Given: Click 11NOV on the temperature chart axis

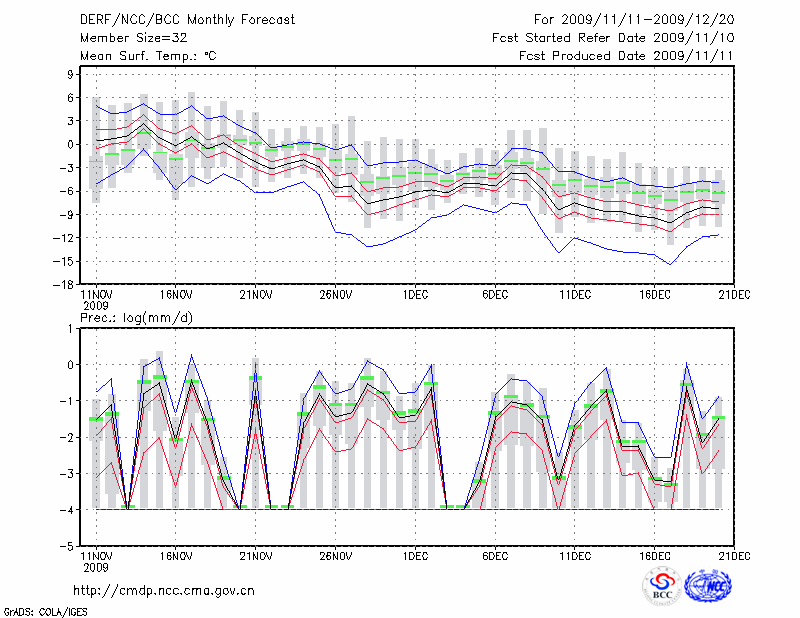Looking at the screenshot, I should click(x=96, y=295).
